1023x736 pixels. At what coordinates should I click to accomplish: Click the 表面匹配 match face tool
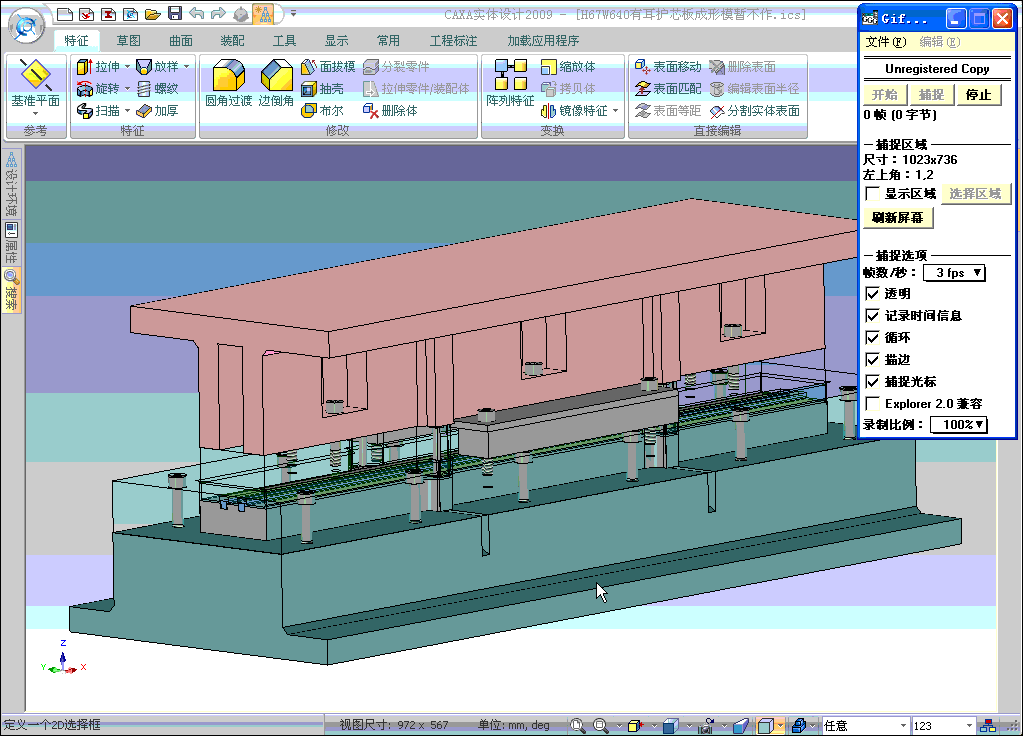pyautogui.click(x=668, y=88)
